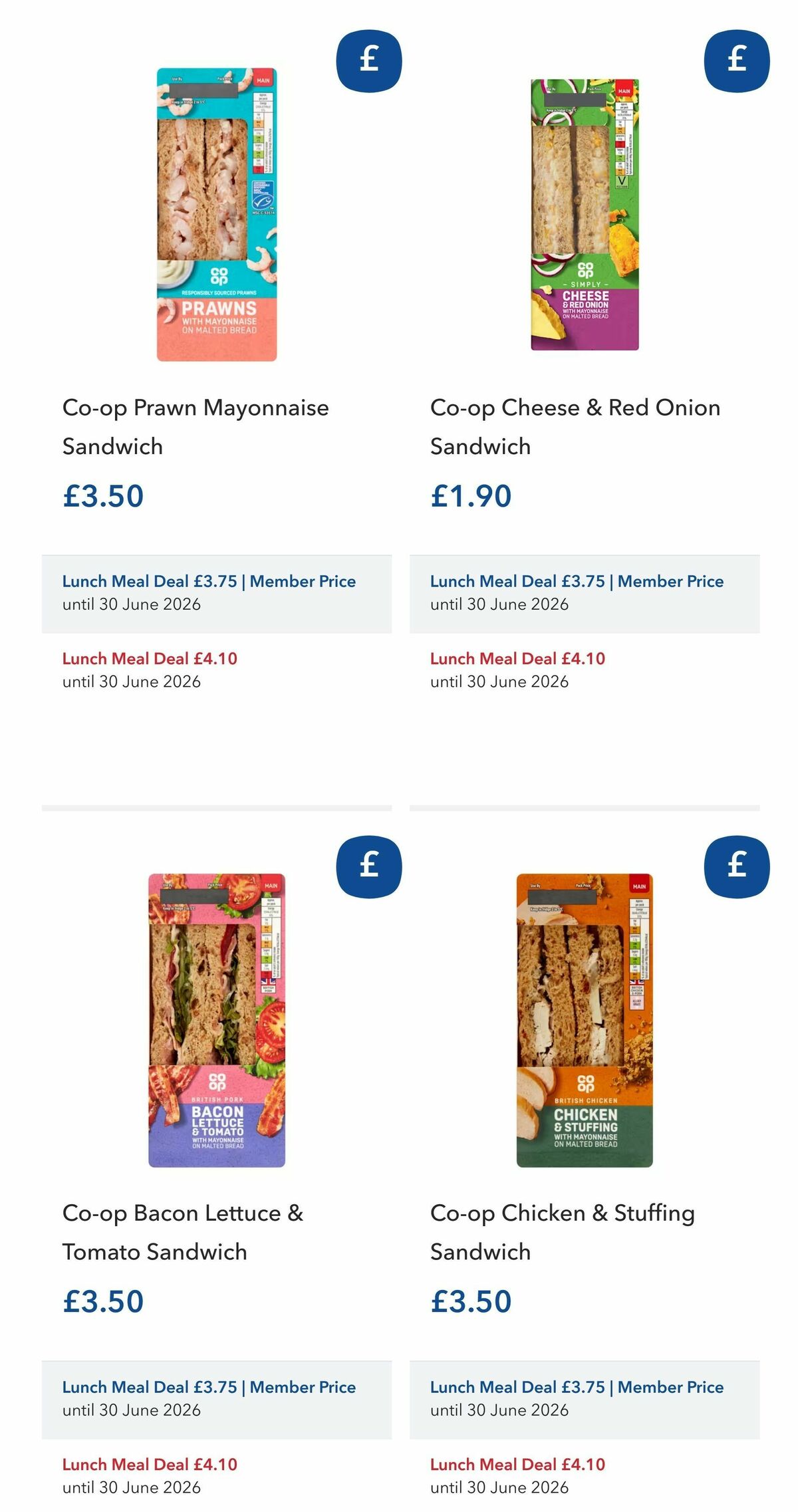The image size is (798, 1512).
Task: Click the £ pound icon above the Cheese & Red Onion Sandwich
Action: coord(735,60)
